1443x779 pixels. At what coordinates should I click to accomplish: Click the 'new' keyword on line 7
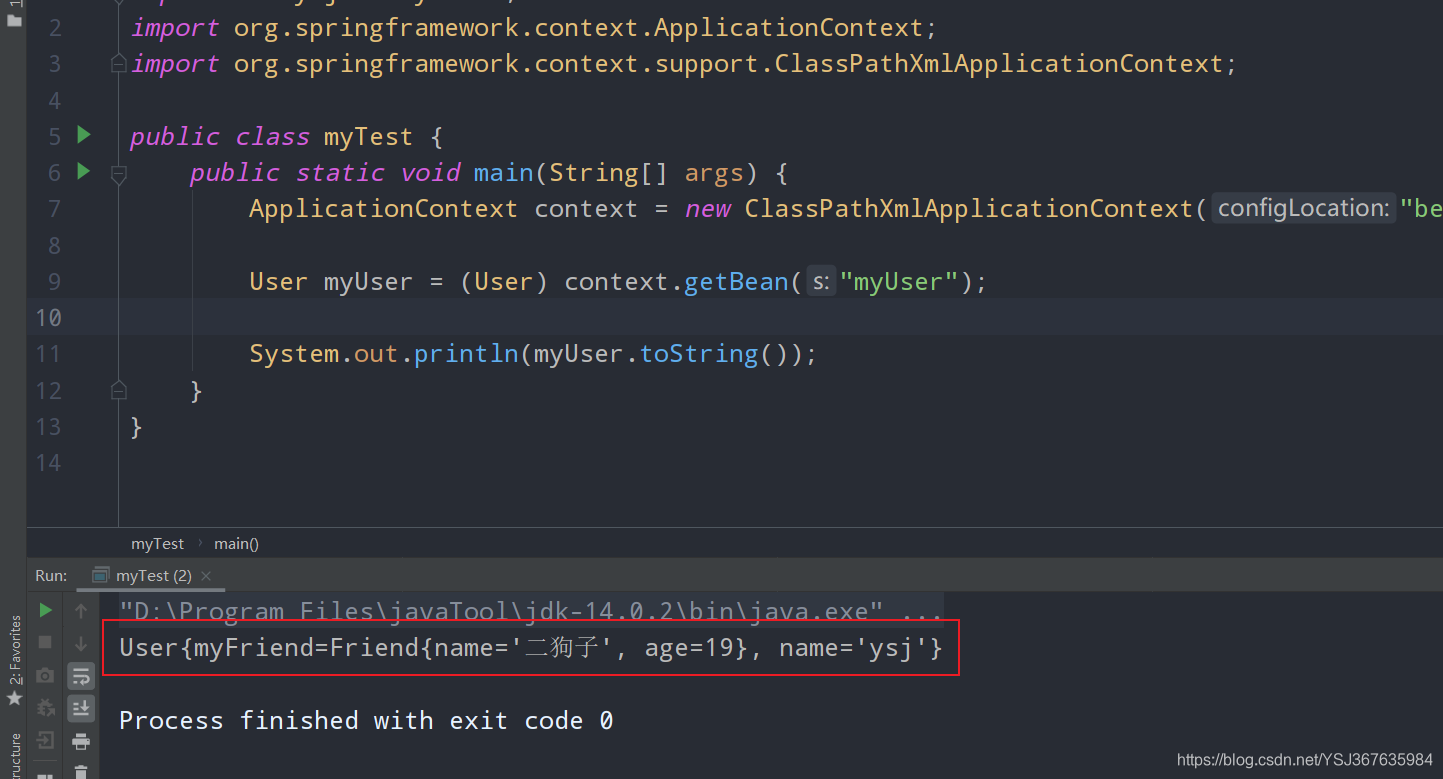coord(707,209)
